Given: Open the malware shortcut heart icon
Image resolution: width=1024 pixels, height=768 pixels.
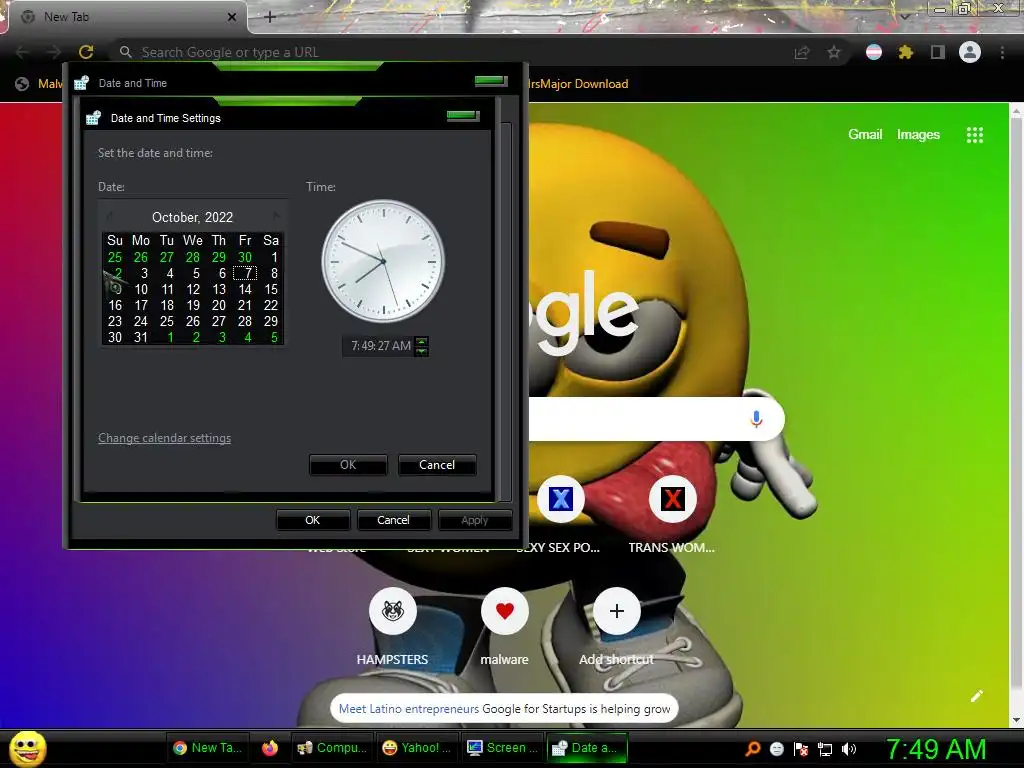Looking at the screenshot, I should point(504,611).
